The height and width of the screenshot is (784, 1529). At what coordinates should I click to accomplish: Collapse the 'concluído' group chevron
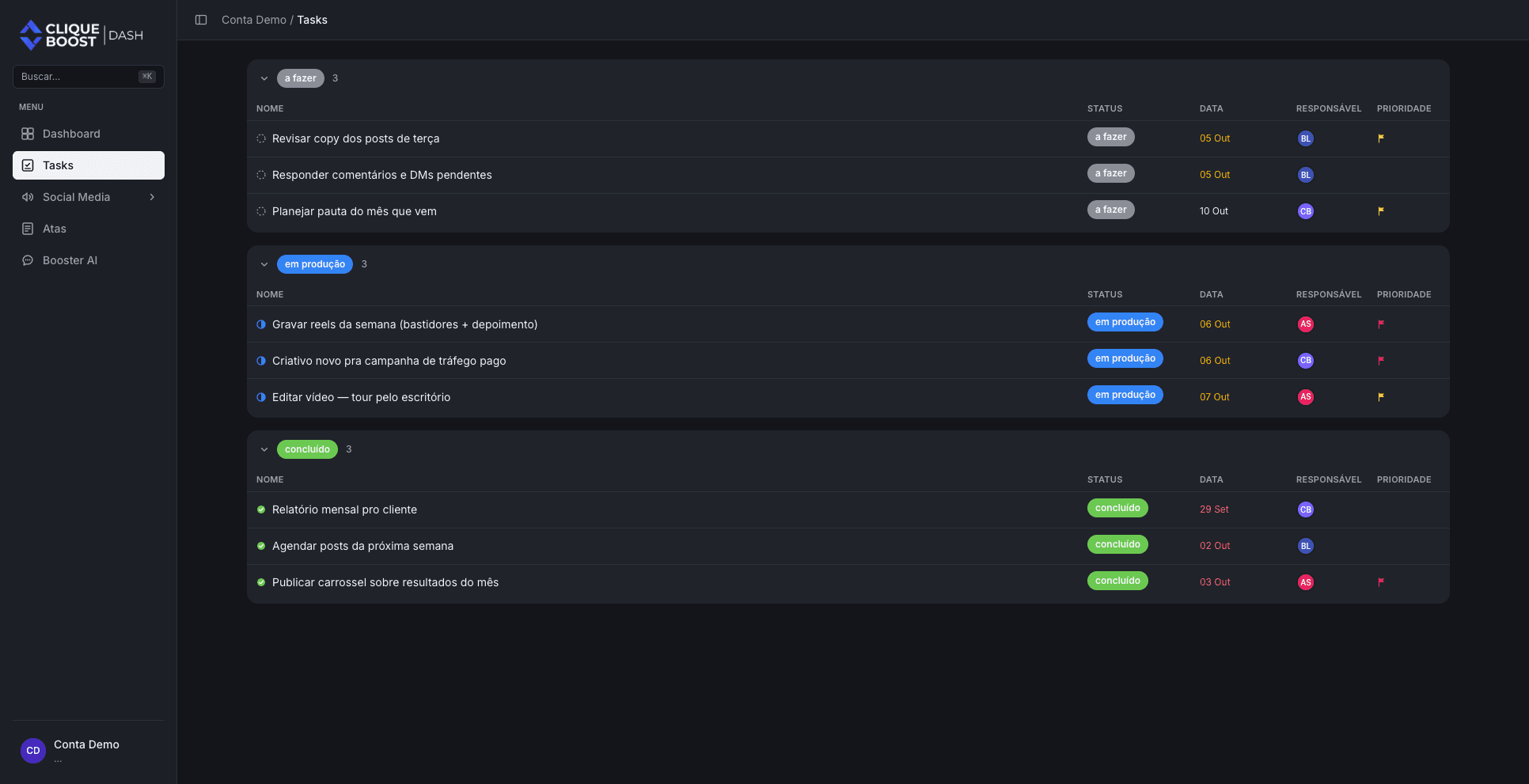click(264, 449)
